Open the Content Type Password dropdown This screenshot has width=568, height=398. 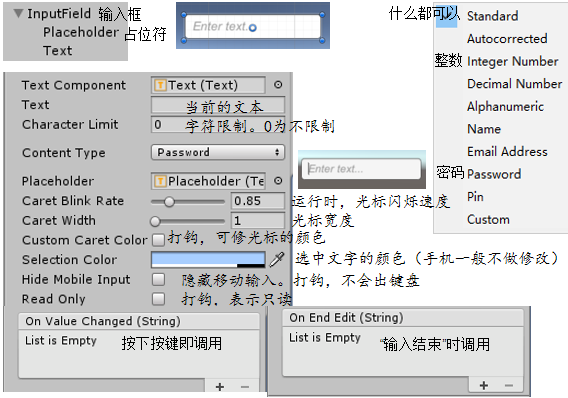point(218,152)
